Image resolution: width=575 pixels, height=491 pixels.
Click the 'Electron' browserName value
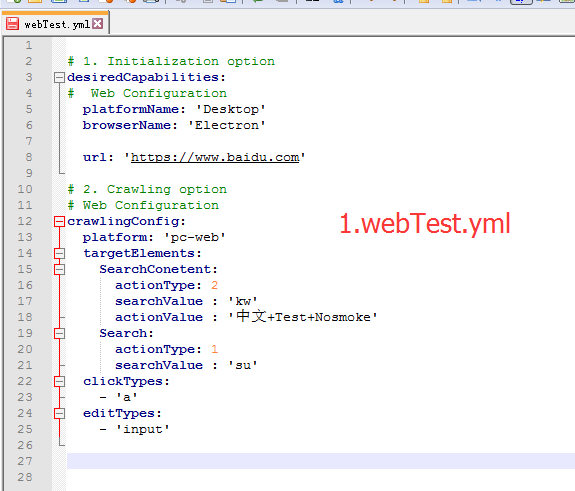click(227, 125)
